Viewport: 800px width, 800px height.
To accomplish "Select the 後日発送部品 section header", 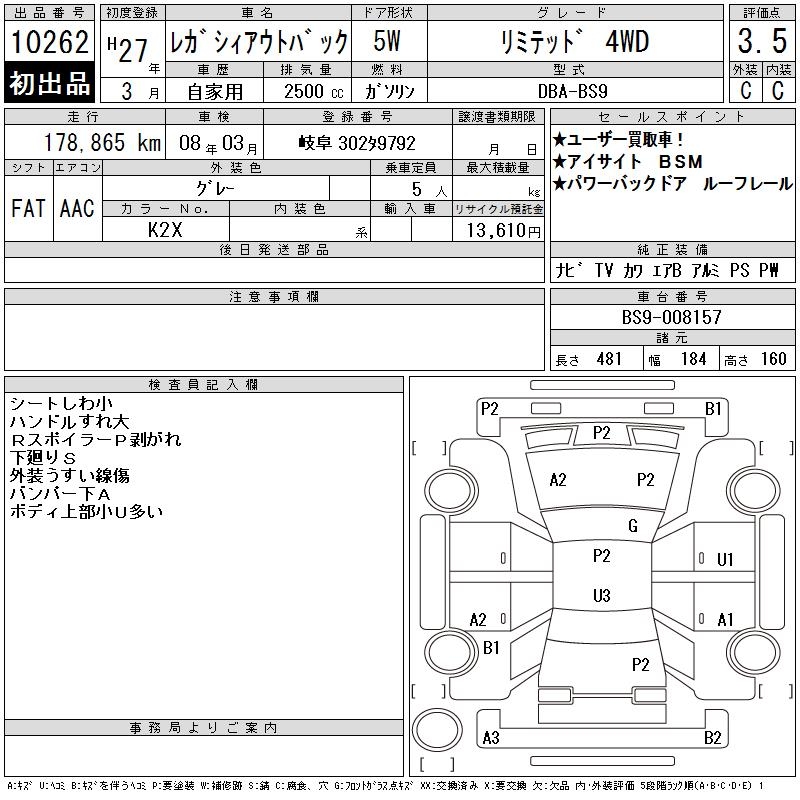I will coord(274,250).
